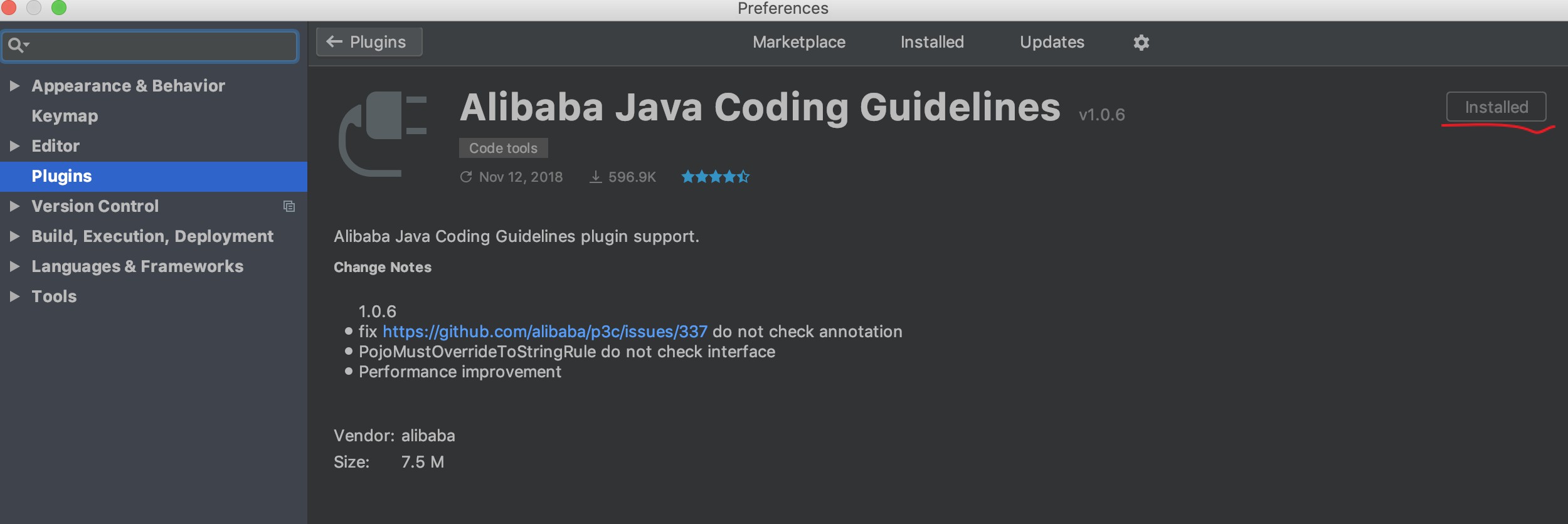Click the download count icon
Screen dimensions: 1568x524
595,177
